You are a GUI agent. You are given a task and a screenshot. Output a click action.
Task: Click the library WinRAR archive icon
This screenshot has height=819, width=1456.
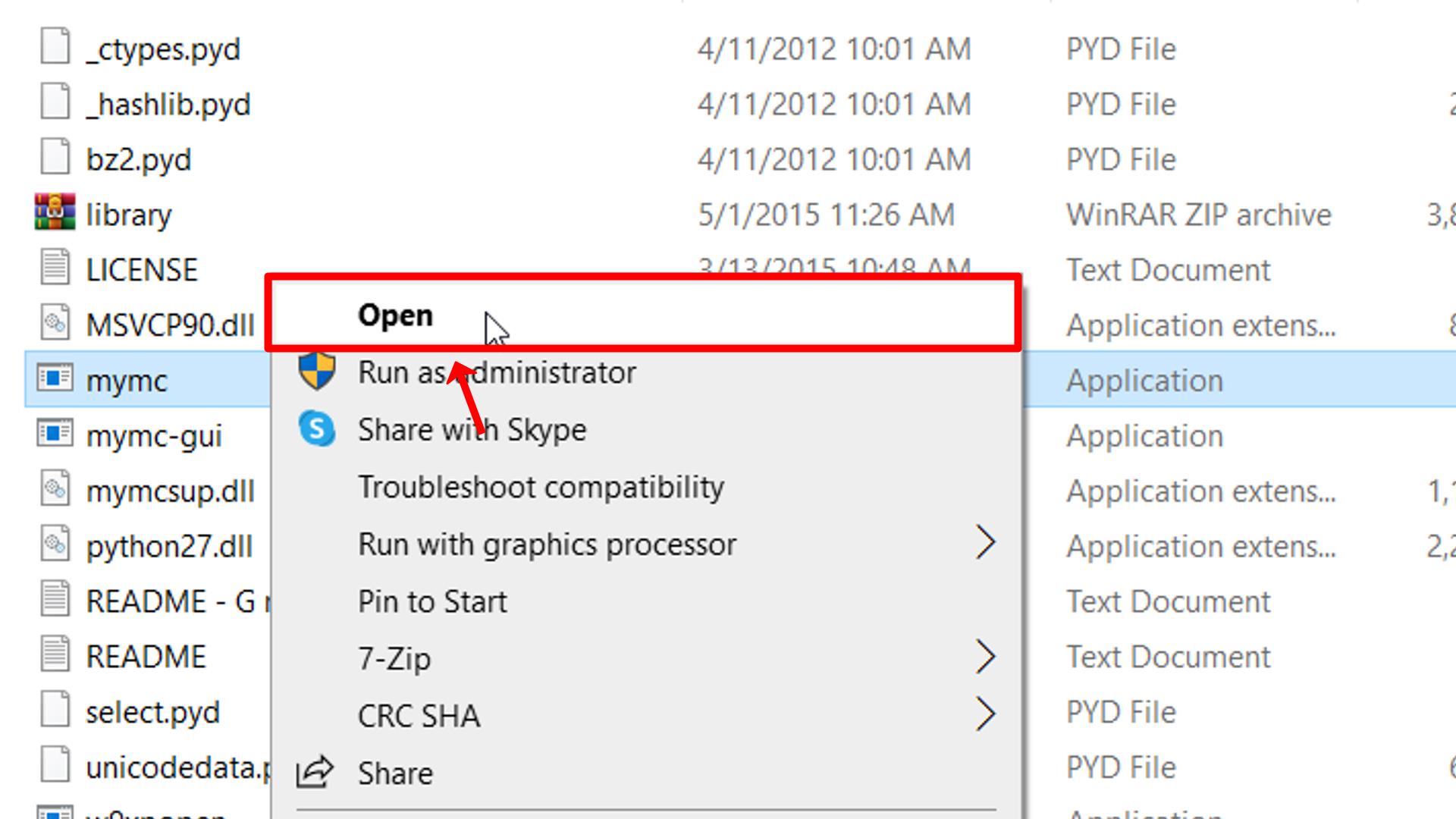point(55,213)
